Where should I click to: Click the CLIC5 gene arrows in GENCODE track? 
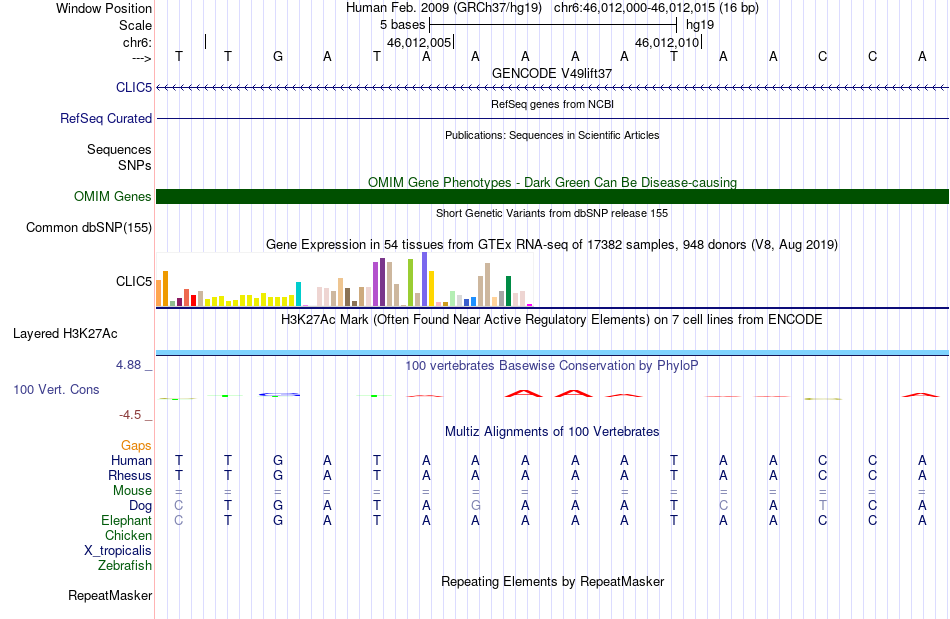[x=553, y=88]
